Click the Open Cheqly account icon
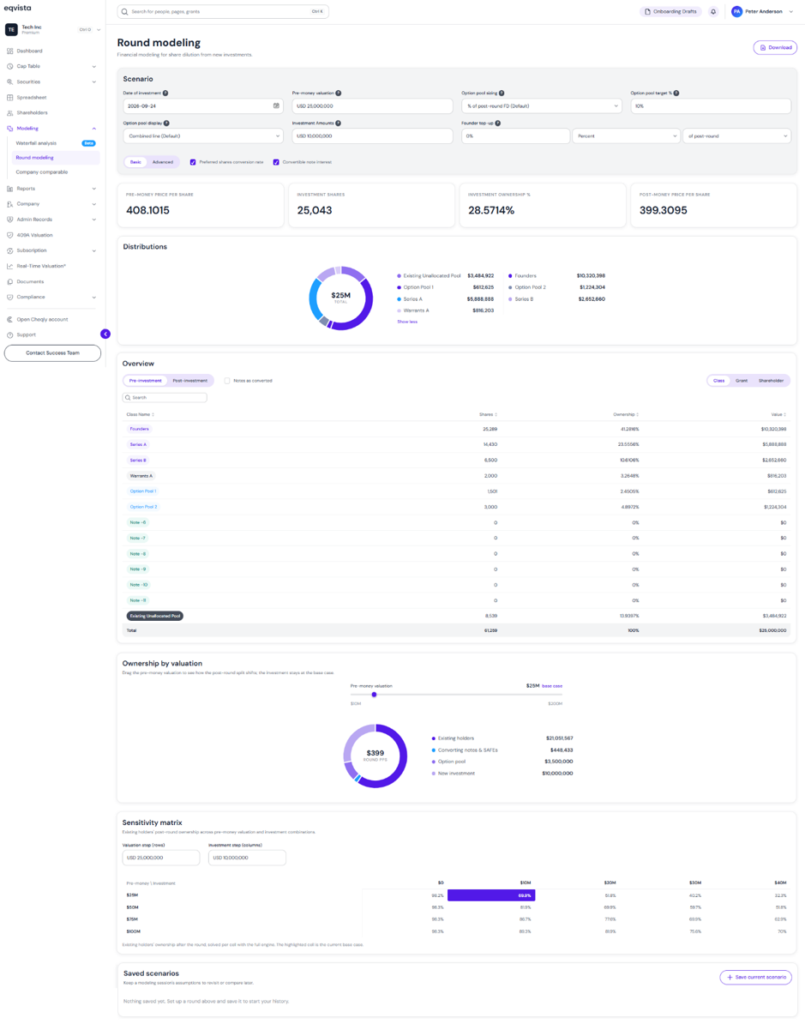805x1024 pixels. [x=10, y=319]
